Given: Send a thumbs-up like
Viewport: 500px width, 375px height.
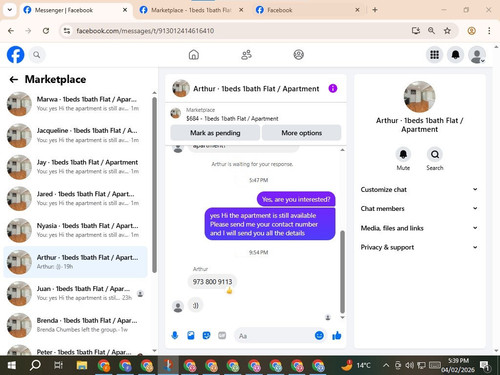Looking at the screenshot, I should coord(337,335).
